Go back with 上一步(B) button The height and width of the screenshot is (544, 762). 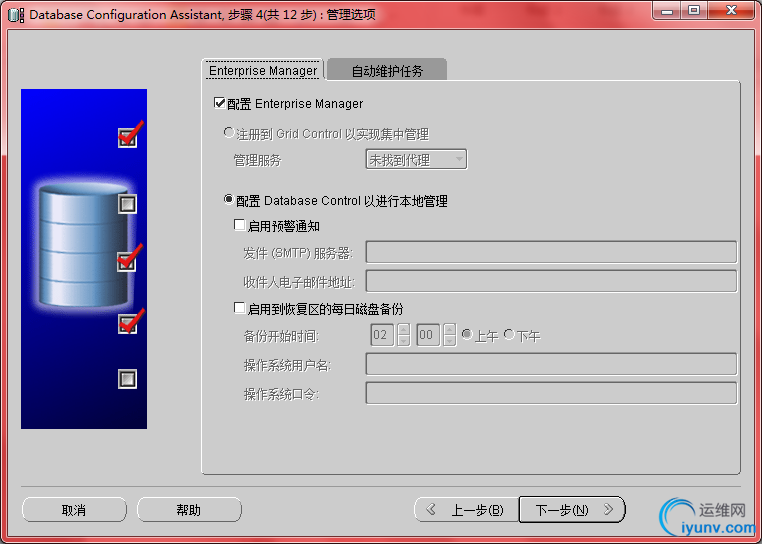tap(467, 509)
